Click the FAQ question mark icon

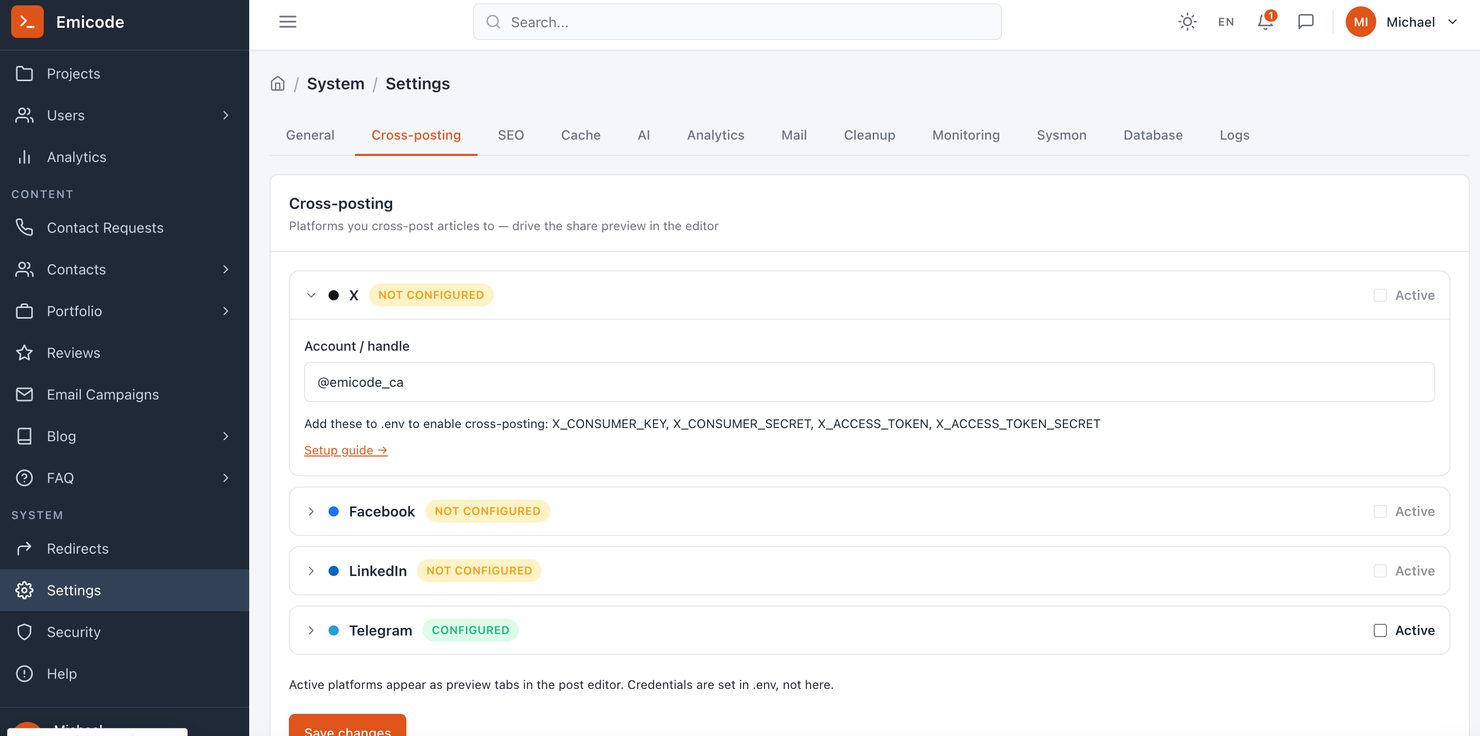coord(25,478)
